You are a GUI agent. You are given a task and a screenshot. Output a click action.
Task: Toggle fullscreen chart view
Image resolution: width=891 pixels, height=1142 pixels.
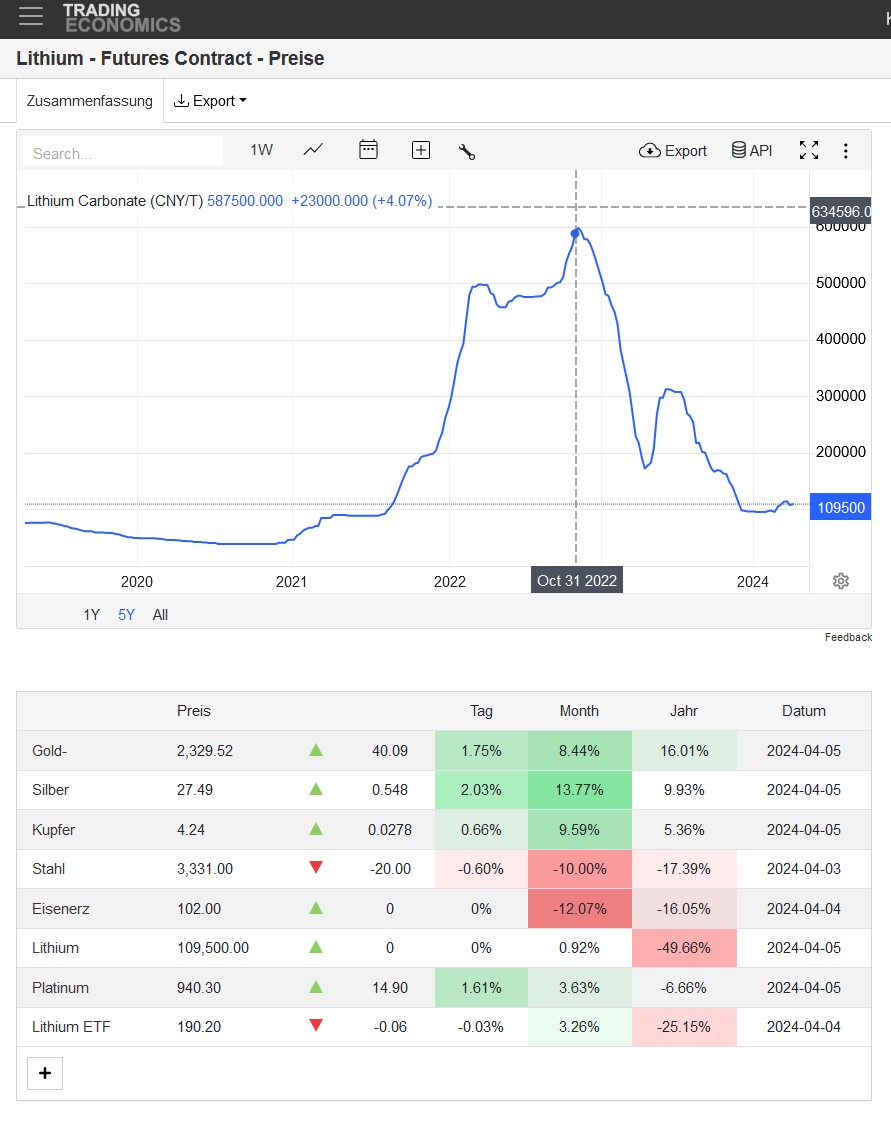[x=809, y=150]
